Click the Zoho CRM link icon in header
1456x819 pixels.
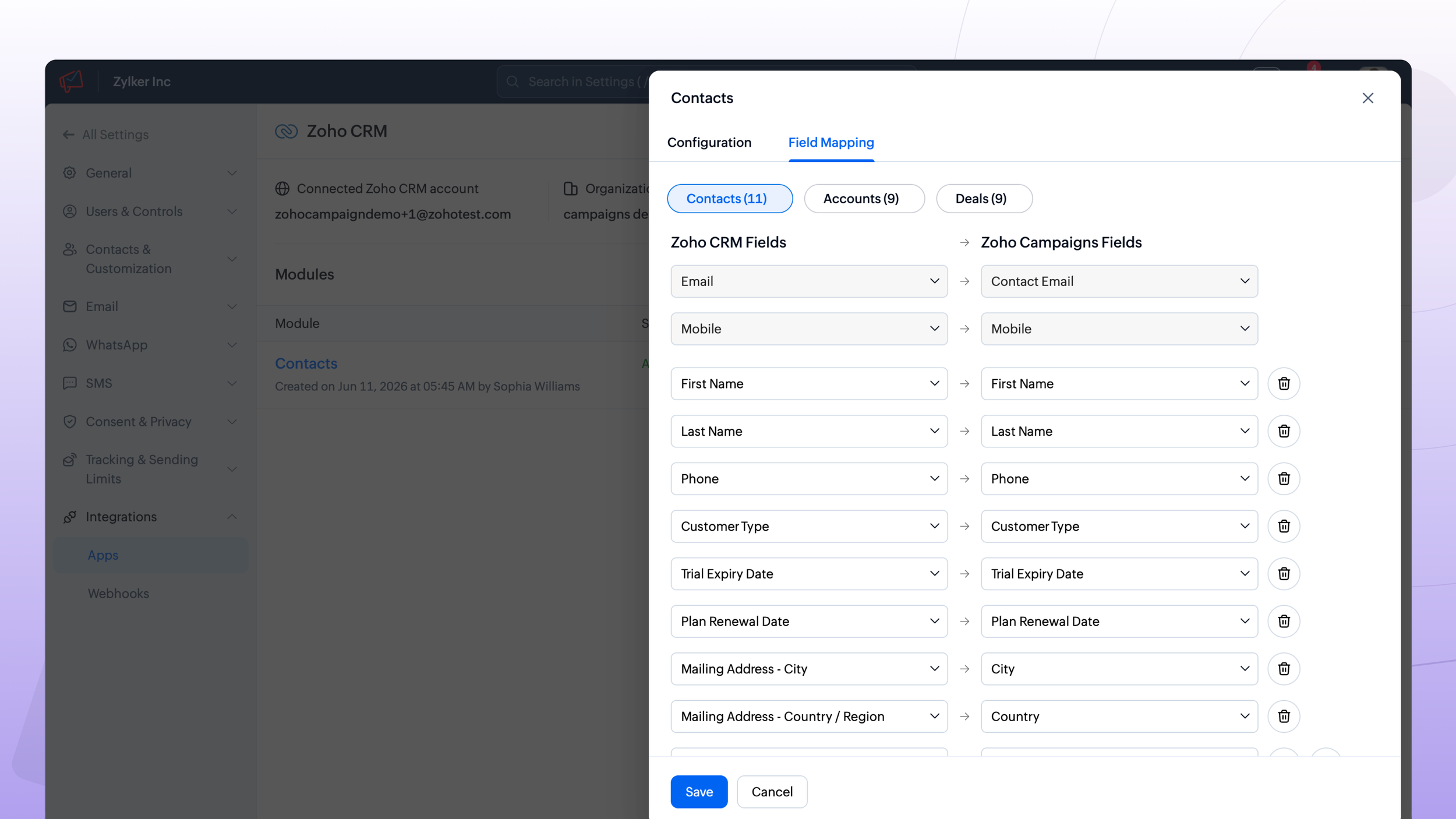(x=286, y=131)
